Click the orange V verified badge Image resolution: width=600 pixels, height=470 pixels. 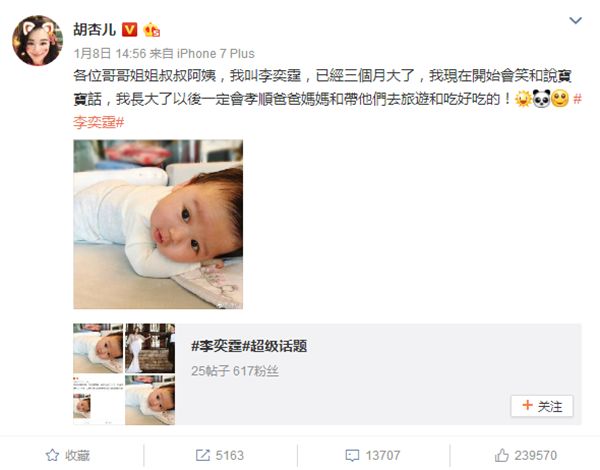[130, 29]
